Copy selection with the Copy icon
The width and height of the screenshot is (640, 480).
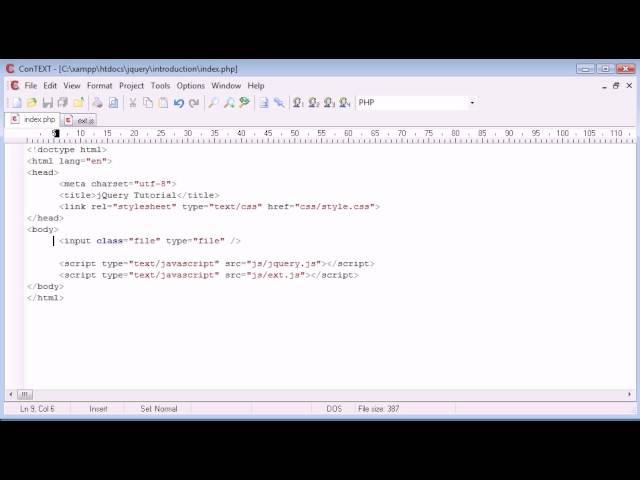click(148, 102)
